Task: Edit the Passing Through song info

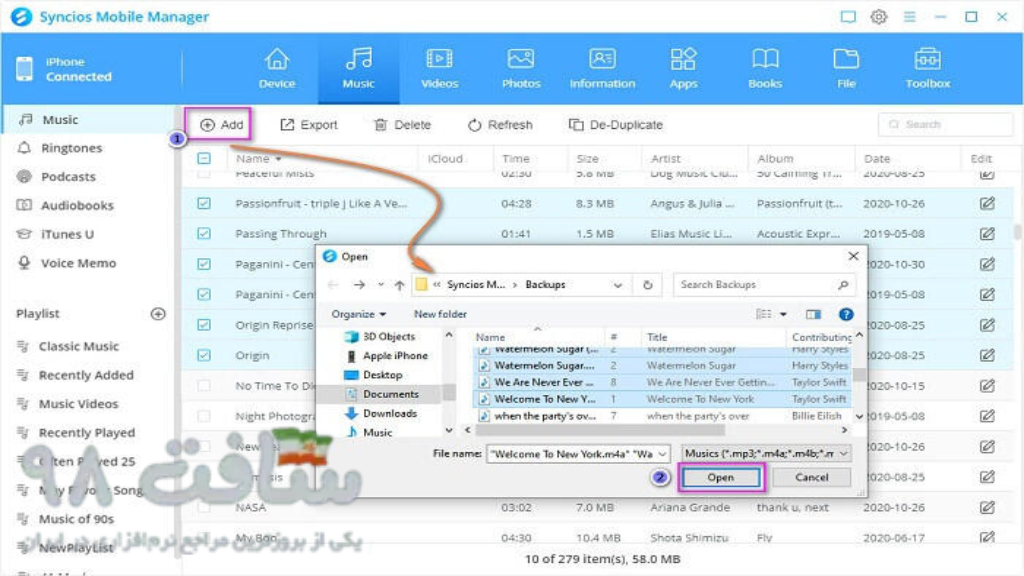Action: [x=987, y=233]
